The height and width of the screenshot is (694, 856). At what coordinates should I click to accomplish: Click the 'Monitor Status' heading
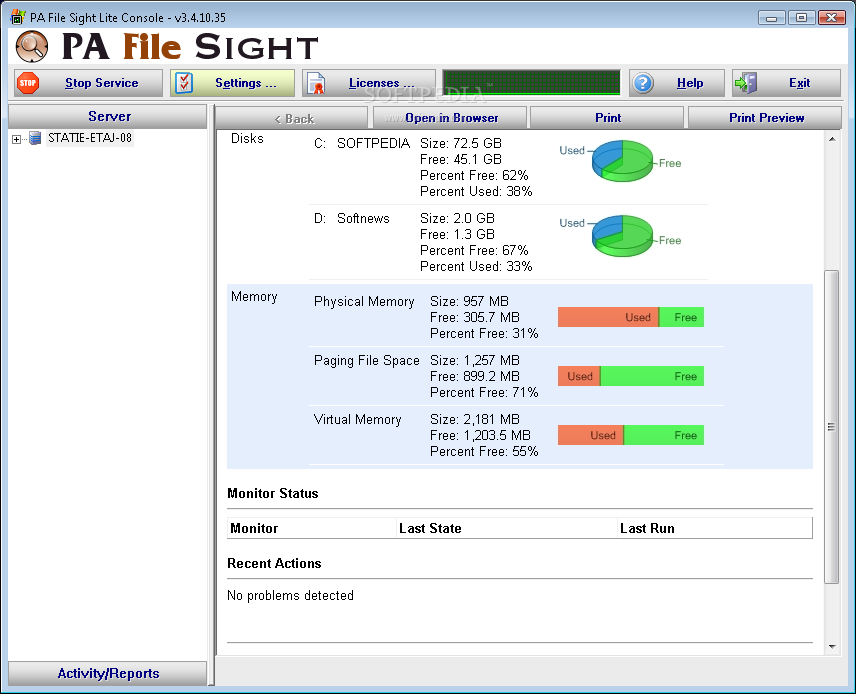272,493
